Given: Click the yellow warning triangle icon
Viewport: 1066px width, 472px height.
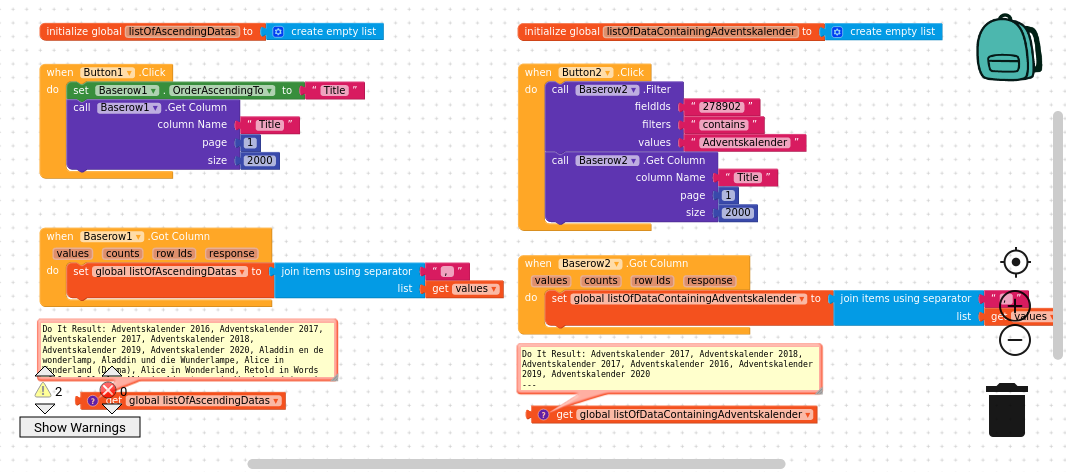Looking at the screenshot, I should 43,390.
